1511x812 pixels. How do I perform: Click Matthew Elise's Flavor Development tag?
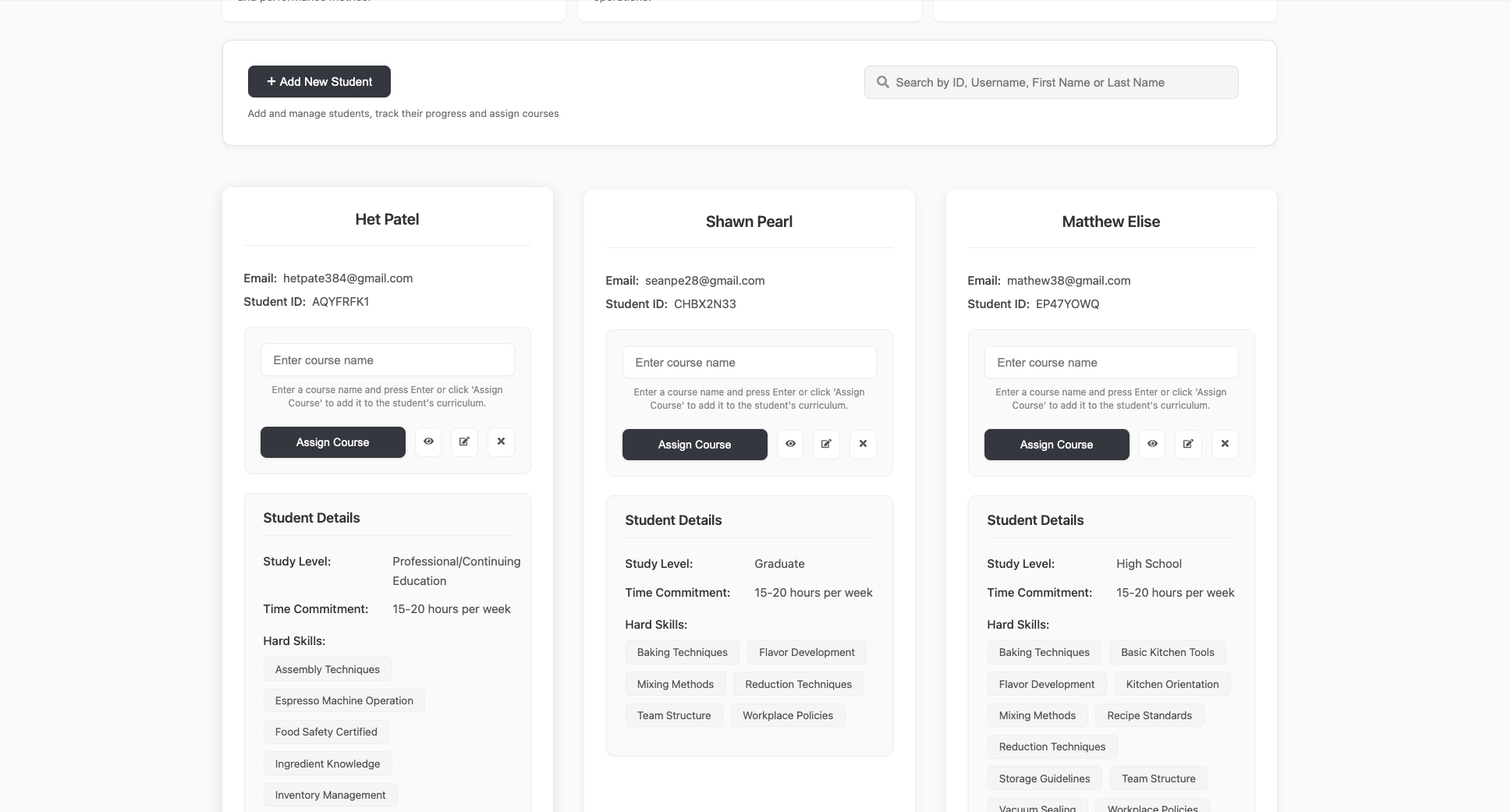(x=1047, y=684)
